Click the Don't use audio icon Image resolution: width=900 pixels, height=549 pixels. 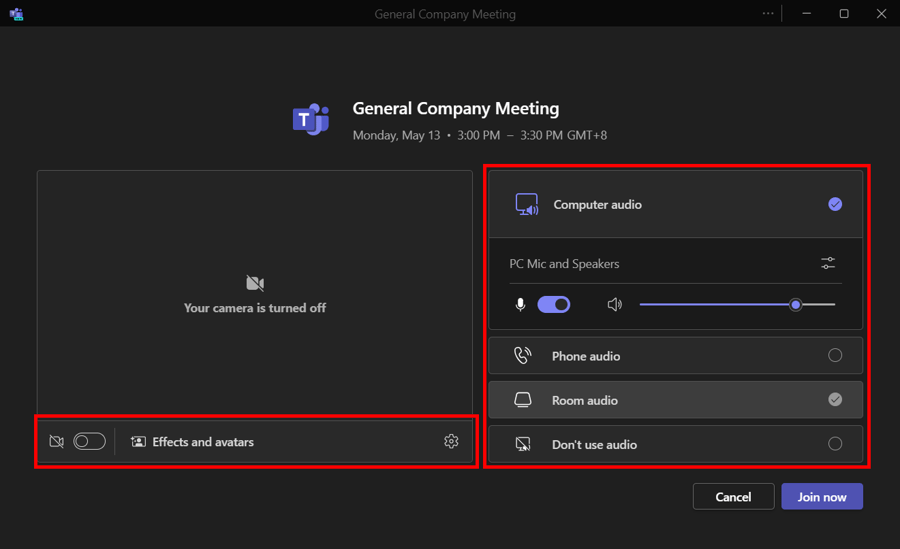[522, 444]
